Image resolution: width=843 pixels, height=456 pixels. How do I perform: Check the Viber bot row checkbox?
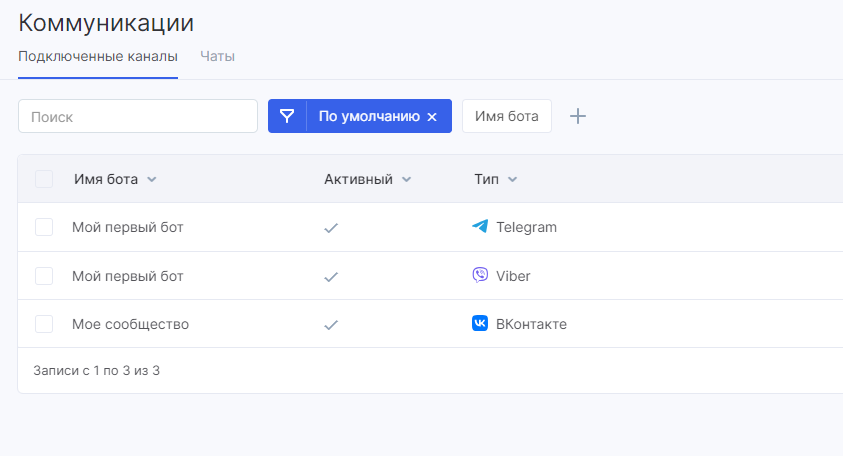click(x=44, y=276)
